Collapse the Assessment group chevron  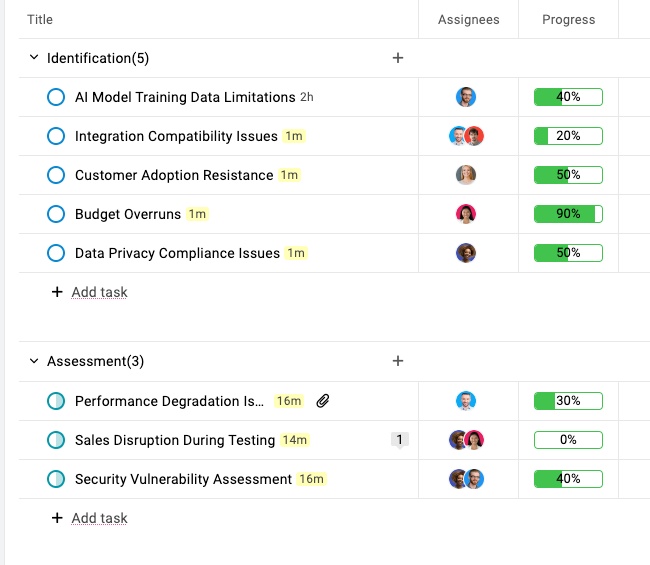(x=34, y=361)
